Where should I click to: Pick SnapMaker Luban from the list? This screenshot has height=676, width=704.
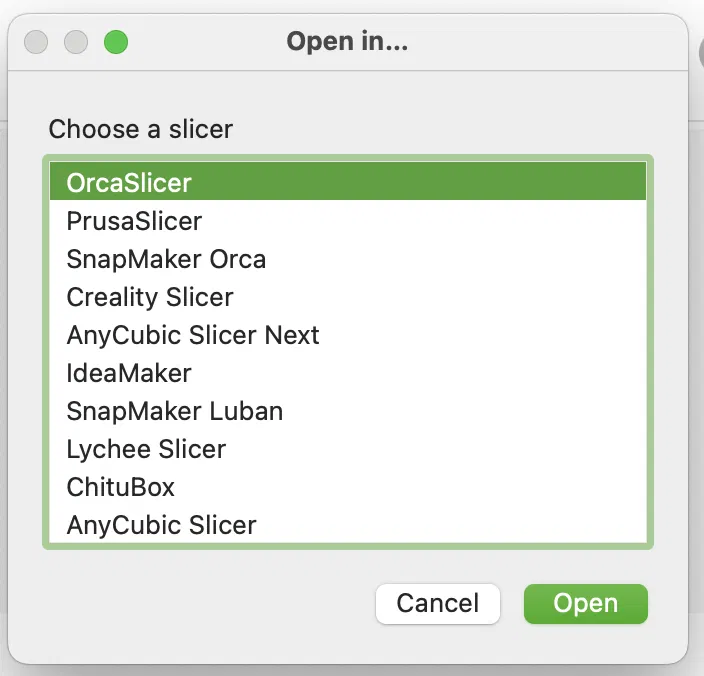(175, 411)
